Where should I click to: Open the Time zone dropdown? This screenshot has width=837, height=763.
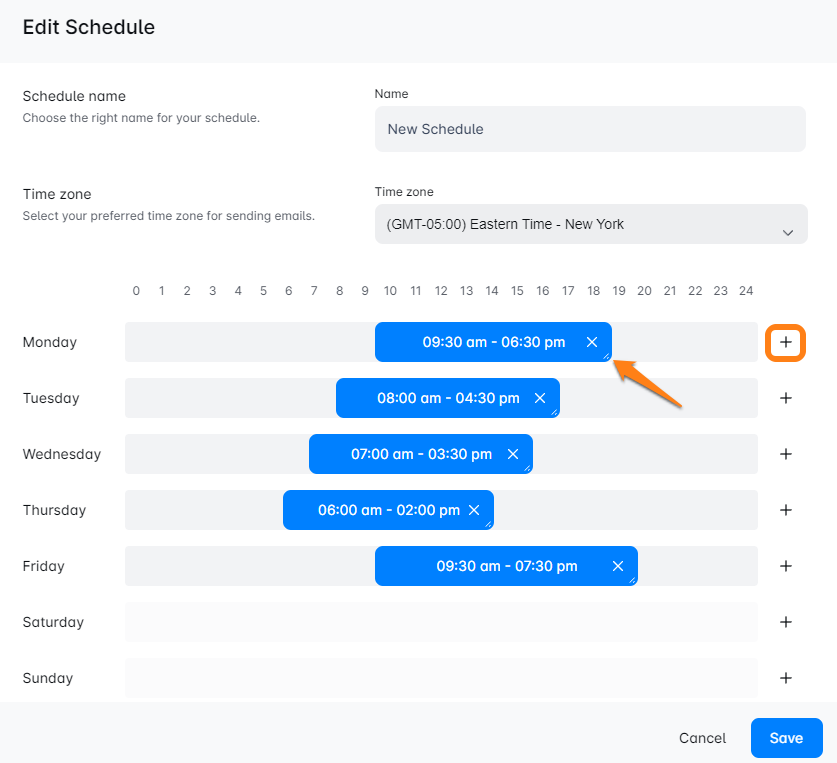click(590, 225)
